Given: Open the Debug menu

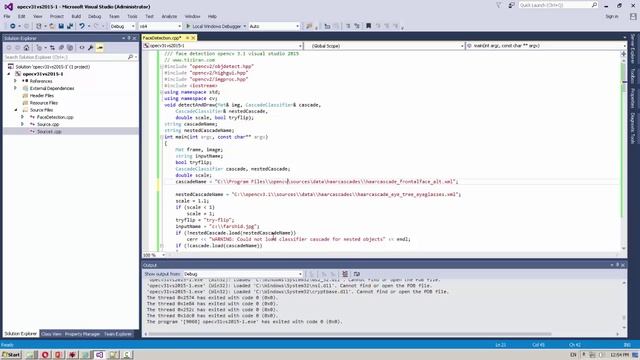Looking at the screenshot, I should (x=94, y=16).
